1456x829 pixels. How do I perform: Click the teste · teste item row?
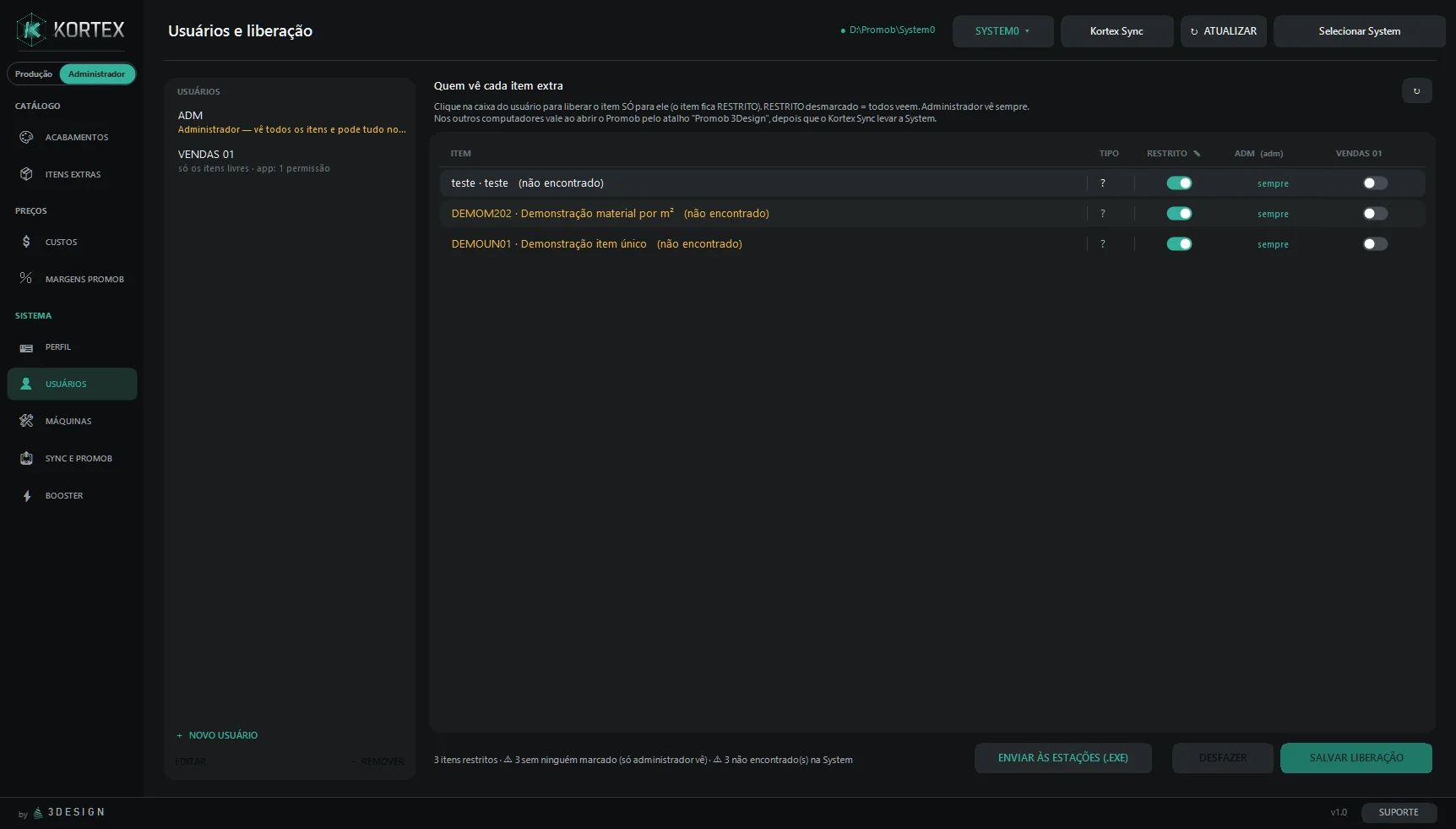click(x=932, y=183)
